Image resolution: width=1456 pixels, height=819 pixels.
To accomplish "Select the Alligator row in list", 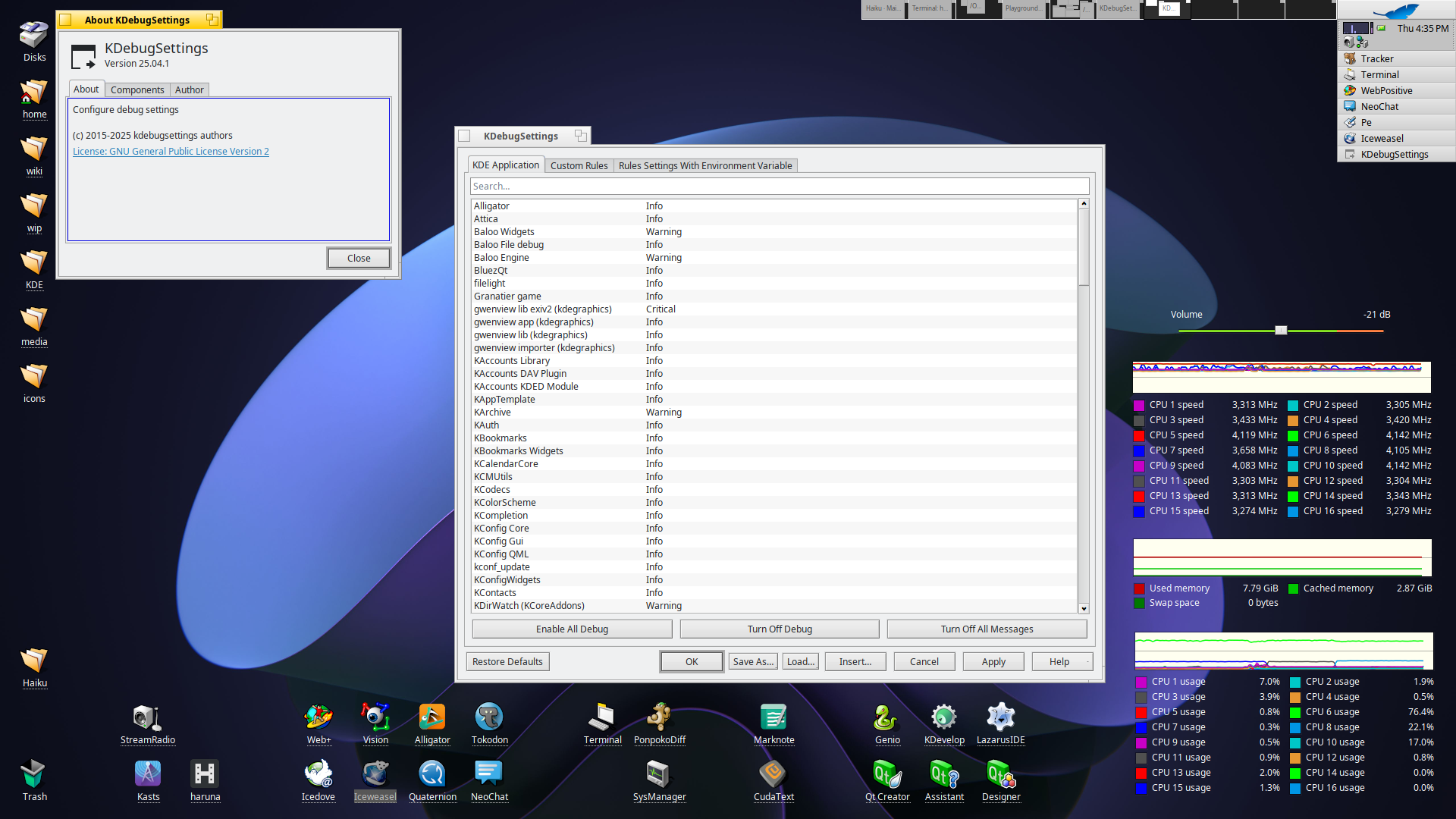I will tap(773, 206).
